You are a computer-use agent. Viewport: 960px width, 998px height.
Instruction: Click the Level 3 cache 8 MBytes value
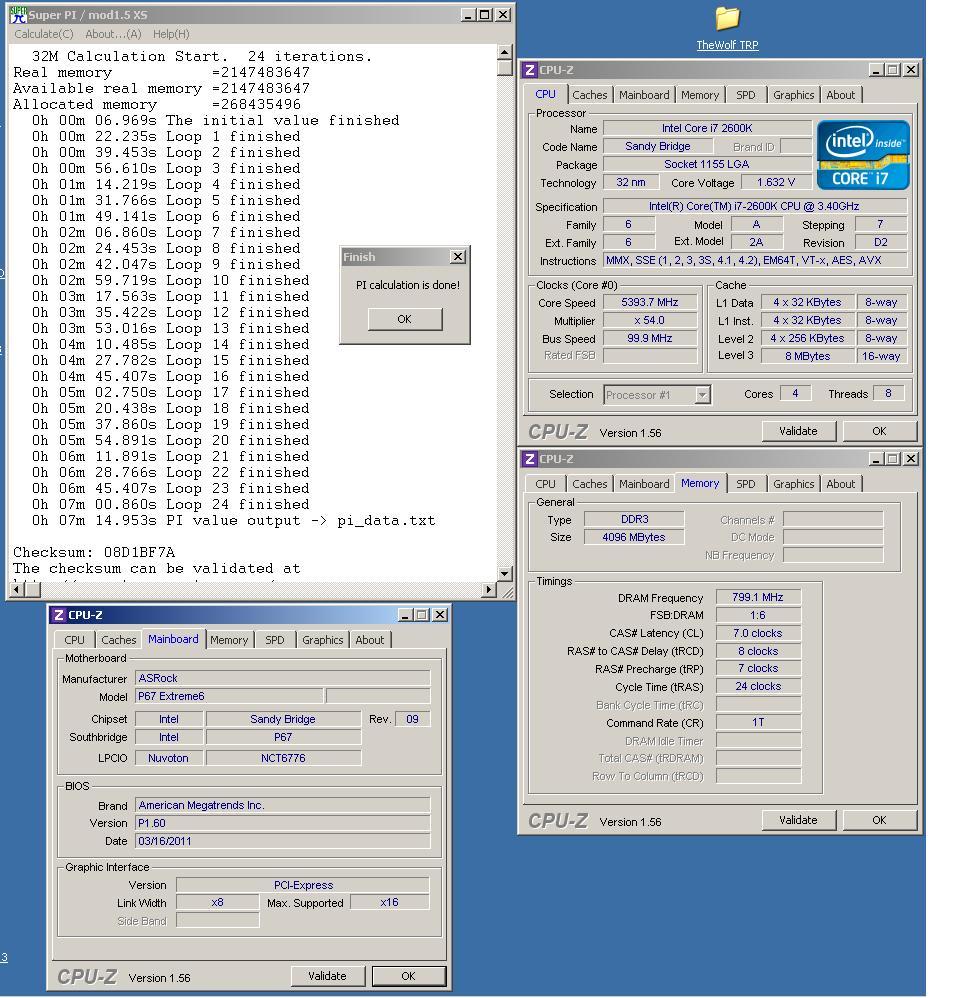coord(807,356)
